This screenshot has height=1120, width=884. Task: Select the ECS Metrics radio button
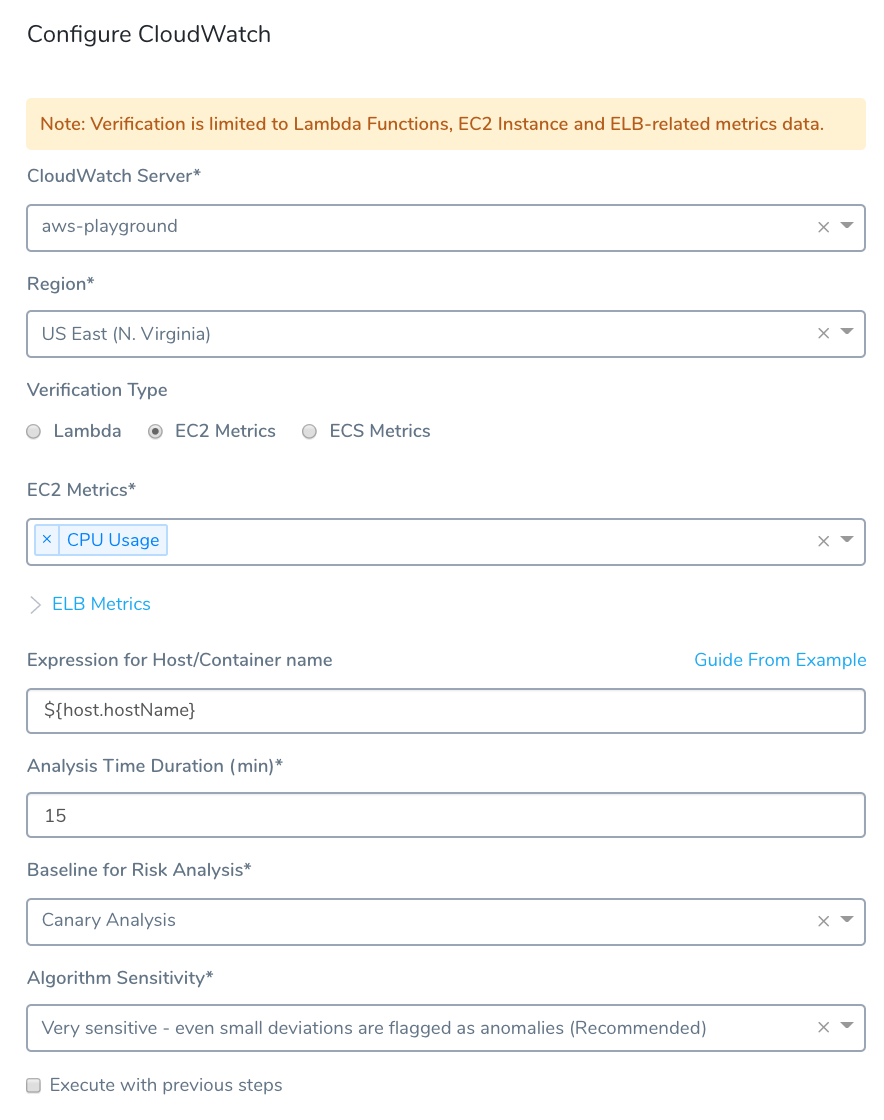pyautogui.click(x=309, y=431)
